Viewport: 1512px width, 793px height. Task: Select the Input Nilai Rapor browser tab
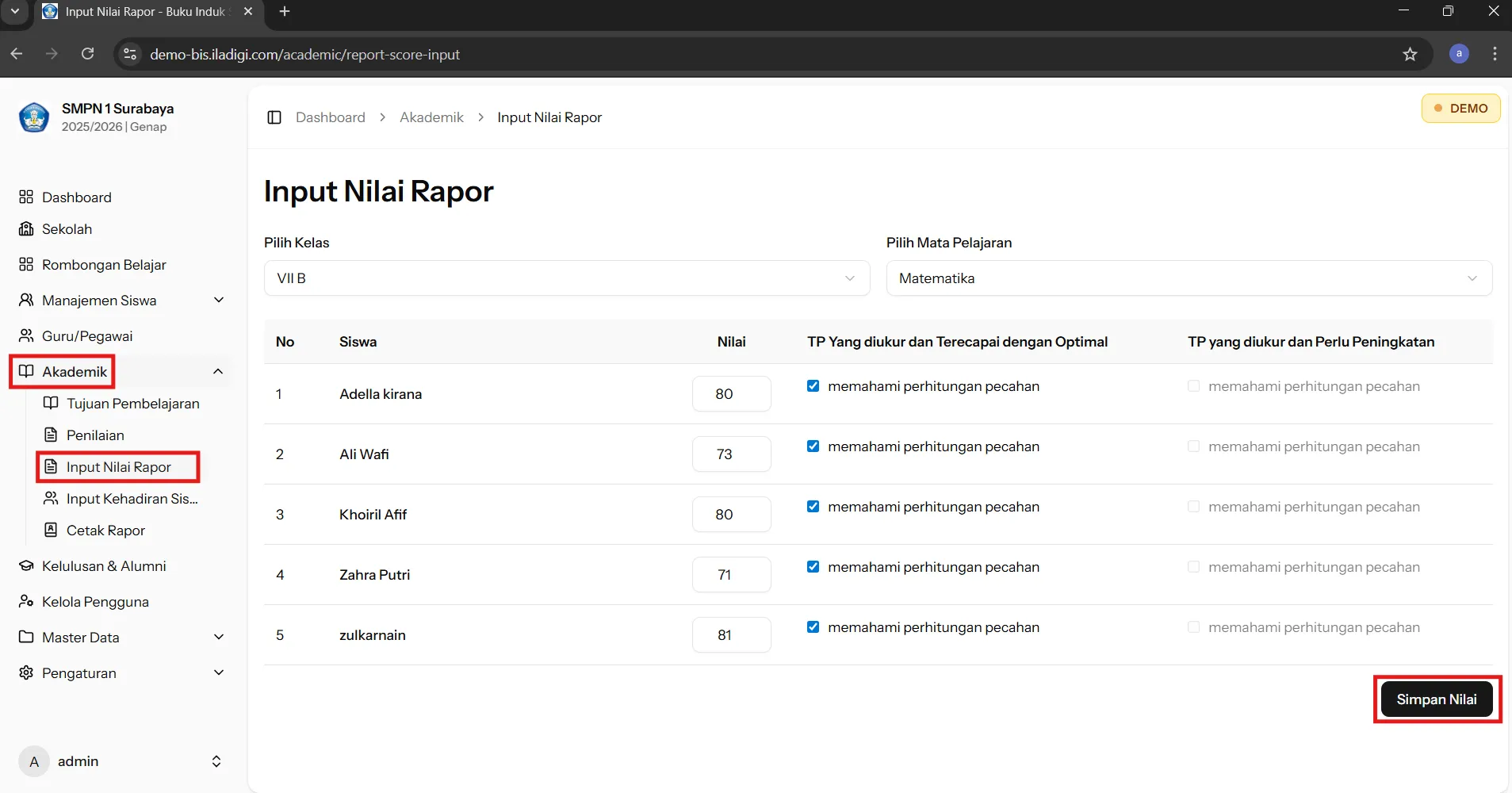point(147,12)
